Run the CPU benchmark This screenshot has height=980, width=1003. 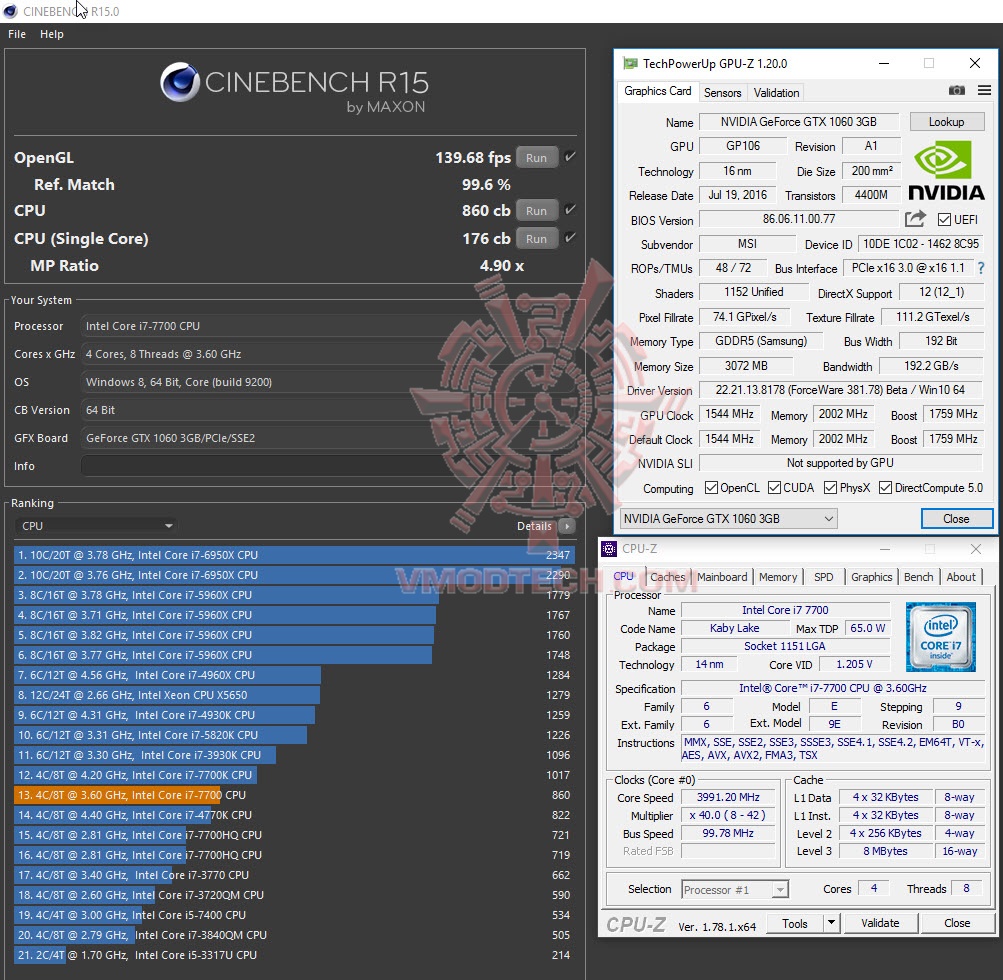[536, 210]
